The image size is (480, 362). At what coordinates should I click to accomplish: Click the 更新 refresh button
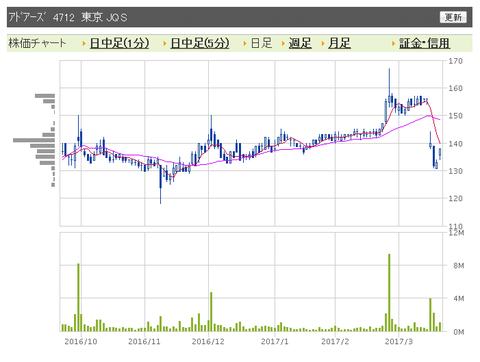tap(453, 17)
